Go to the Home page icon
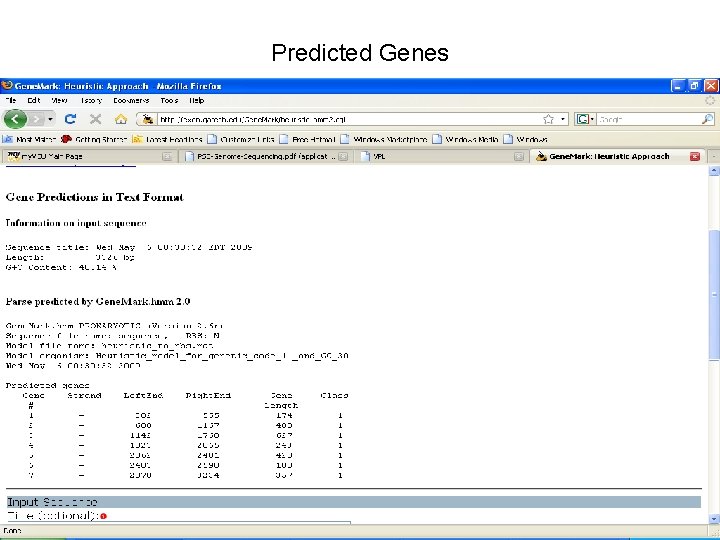The image size is (720, 540). tap(121, 119)
